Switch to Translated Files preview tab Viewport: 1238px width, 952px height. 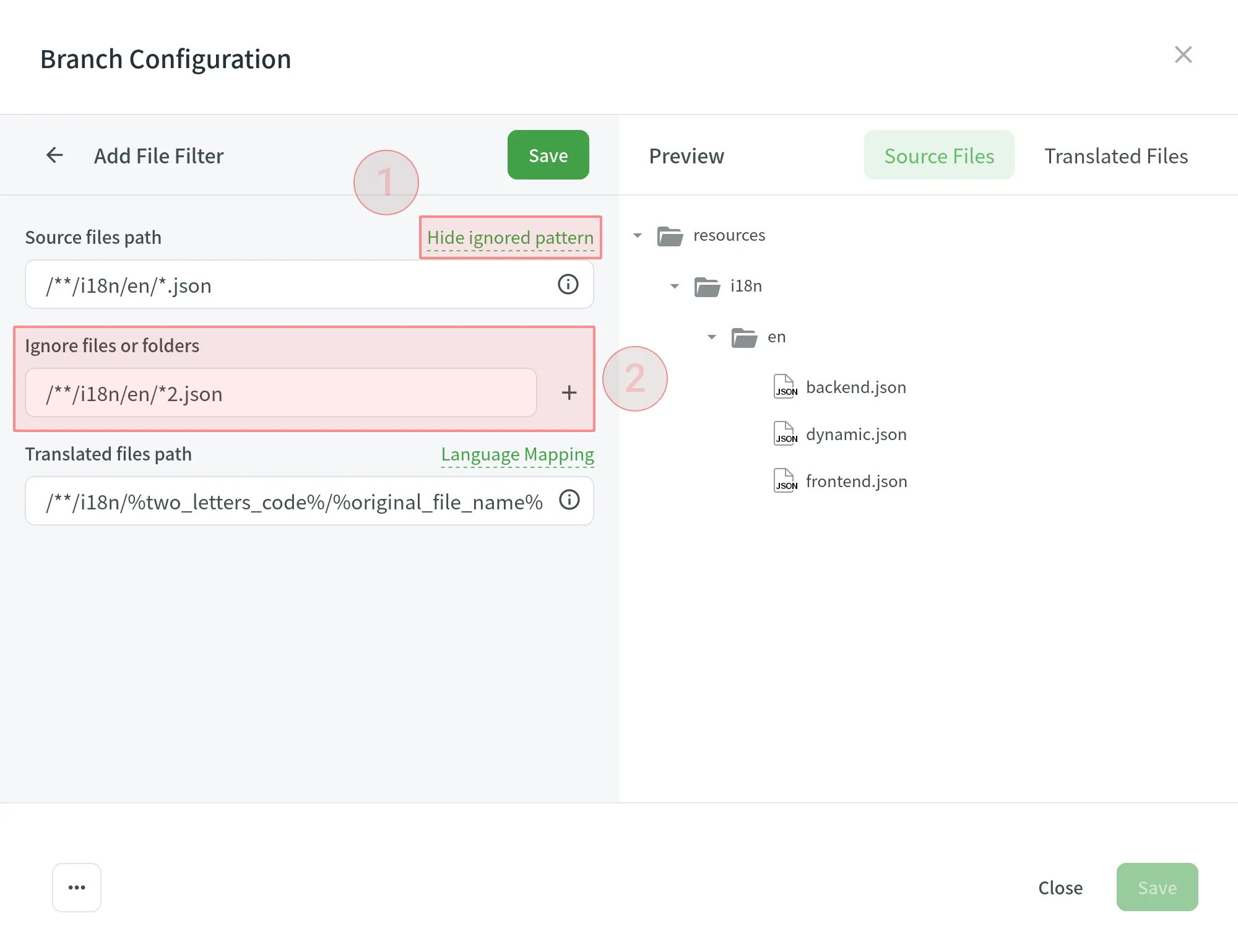(1116, 154)
